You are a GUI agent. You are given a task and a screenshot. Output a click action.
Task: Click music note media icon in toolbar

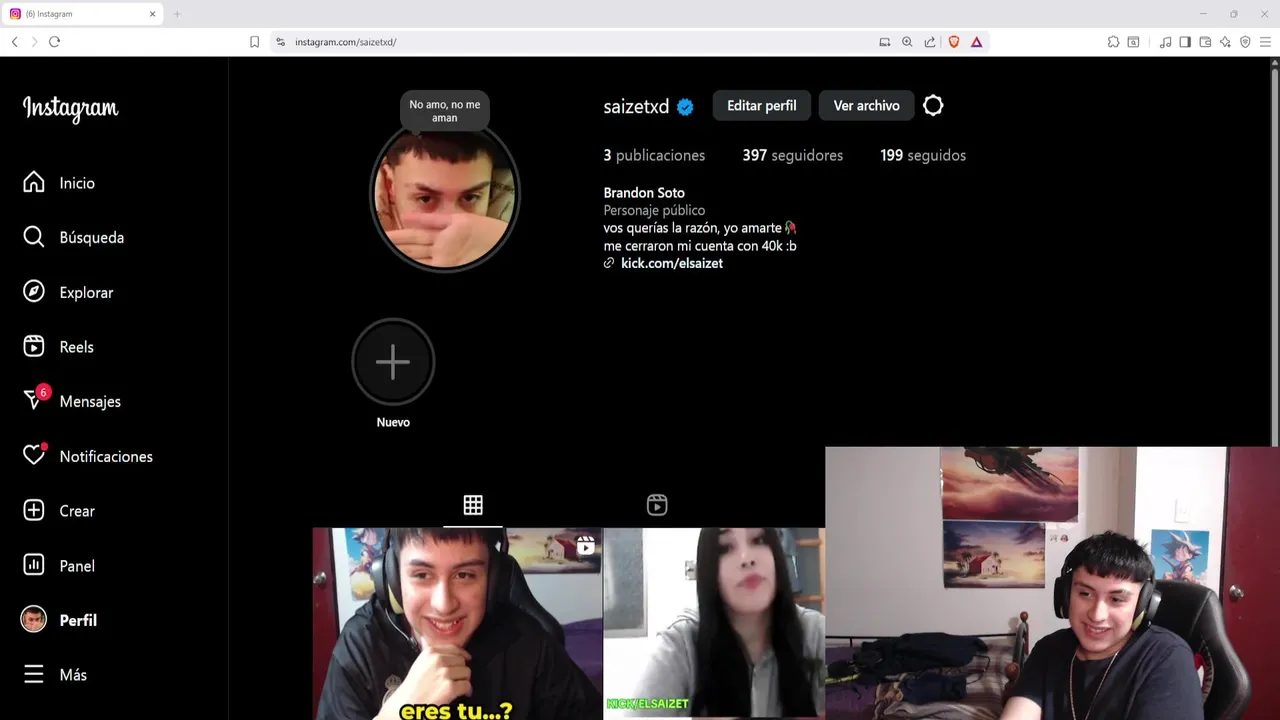click(x=1165, y=42)
